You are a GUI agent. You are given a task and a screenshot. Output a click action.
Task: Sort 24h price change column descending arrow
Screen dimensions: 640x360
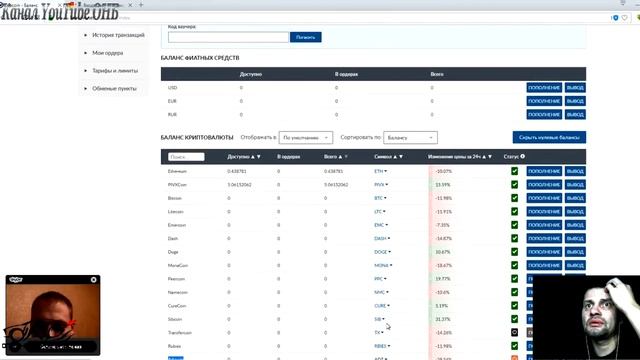click(x=490, y=157)
